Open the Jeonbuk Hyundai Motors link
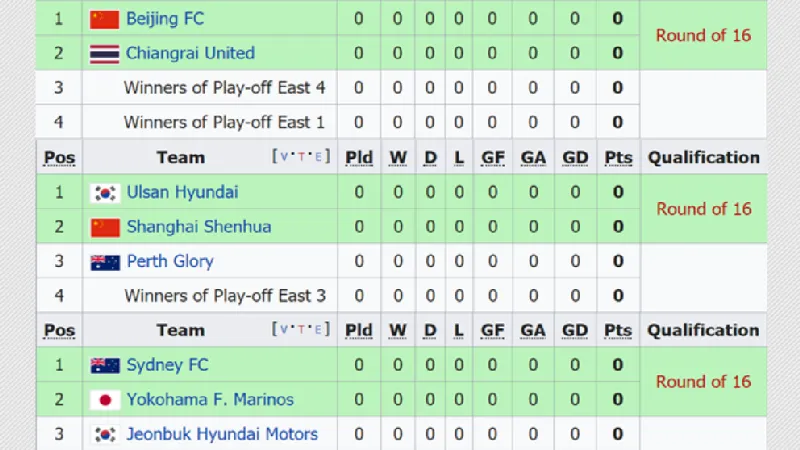The height and width of the screenshot is (450, 800). pyautogui.click(x=221, y=434)
